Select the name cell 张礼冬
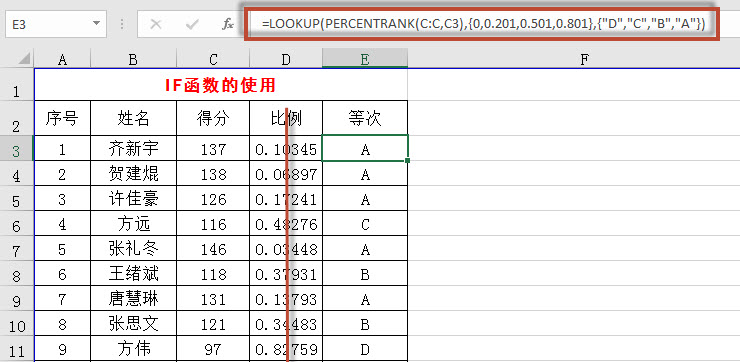The image size is (740, 362). tap(133, 248)
